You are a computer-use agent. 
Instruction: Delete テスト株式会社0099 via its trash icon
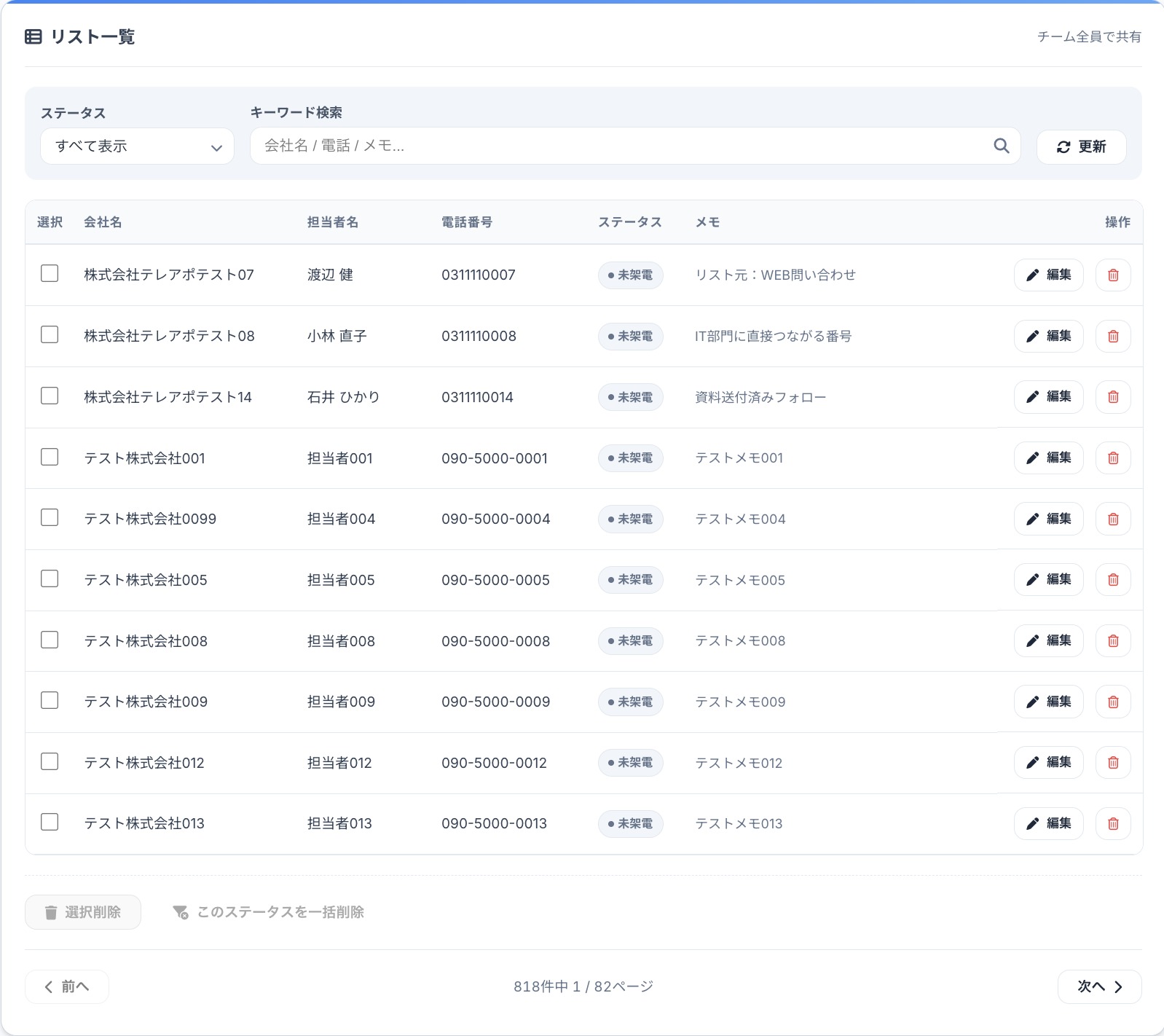[1113, 519]
